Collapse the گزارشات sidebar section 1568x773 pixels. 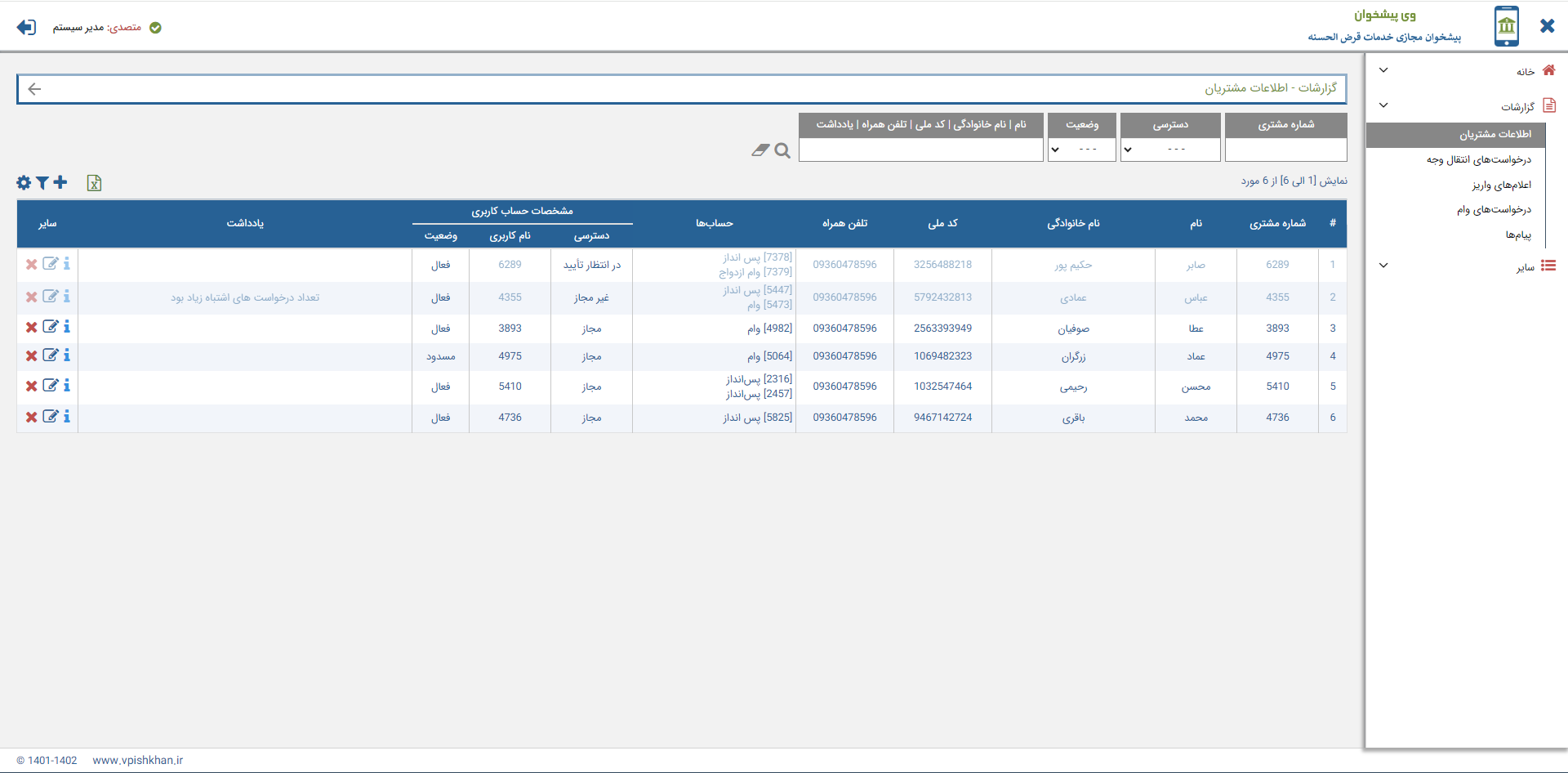tap(1383, 105)
